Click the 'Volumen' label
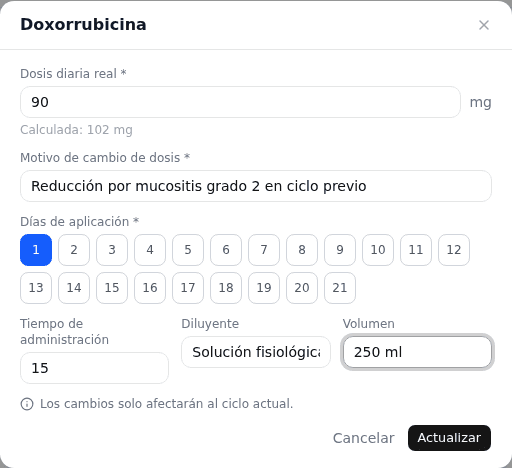This screenshot has width=512, height=468. click(x=369, y=324)
